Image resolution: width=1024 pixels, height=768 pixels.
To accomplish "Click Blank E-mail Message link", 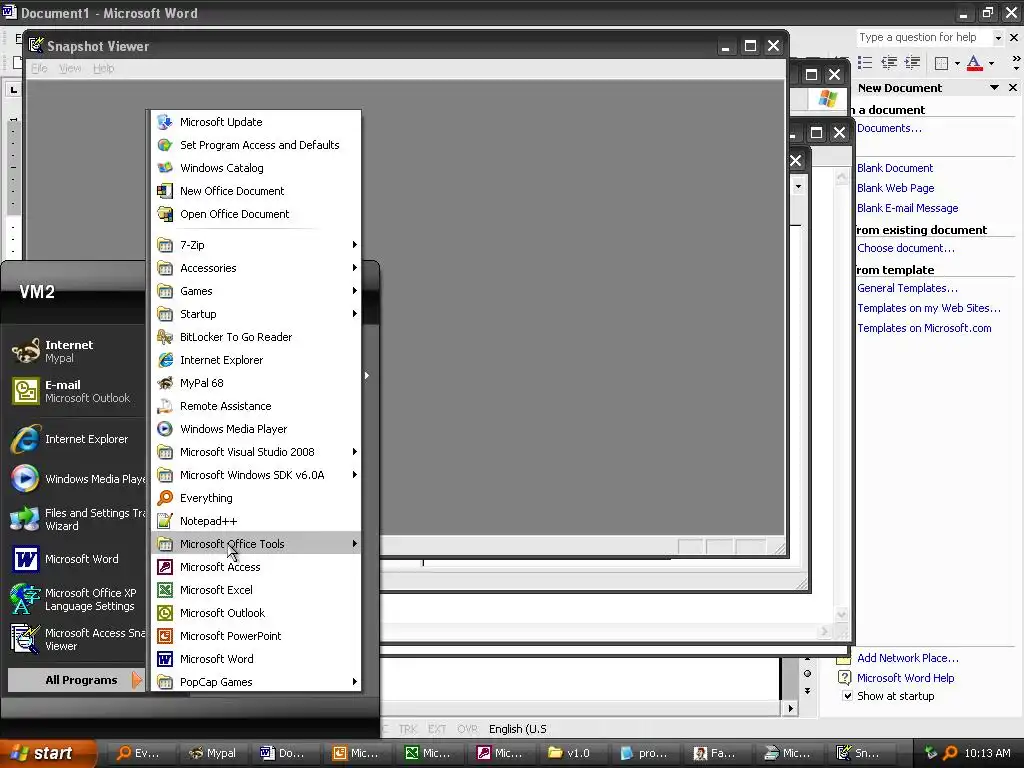I will 908,208.
